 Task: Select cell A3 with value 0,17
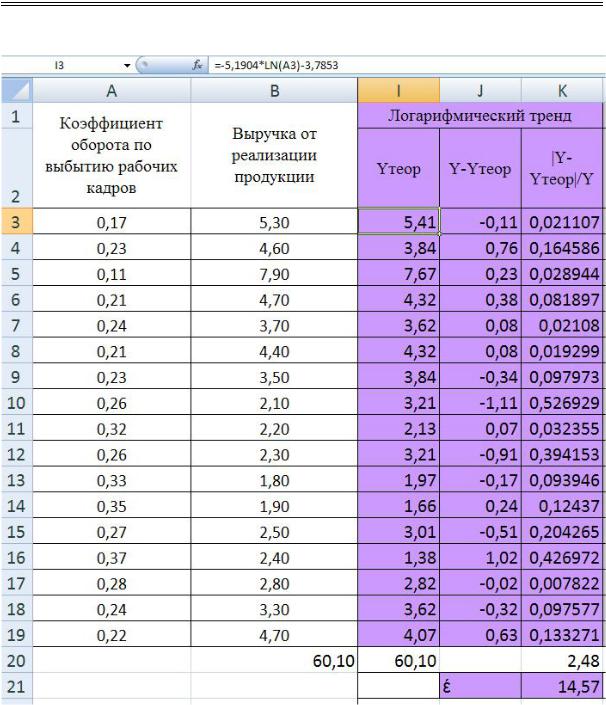pyautogui.click(x=111, y=222)
